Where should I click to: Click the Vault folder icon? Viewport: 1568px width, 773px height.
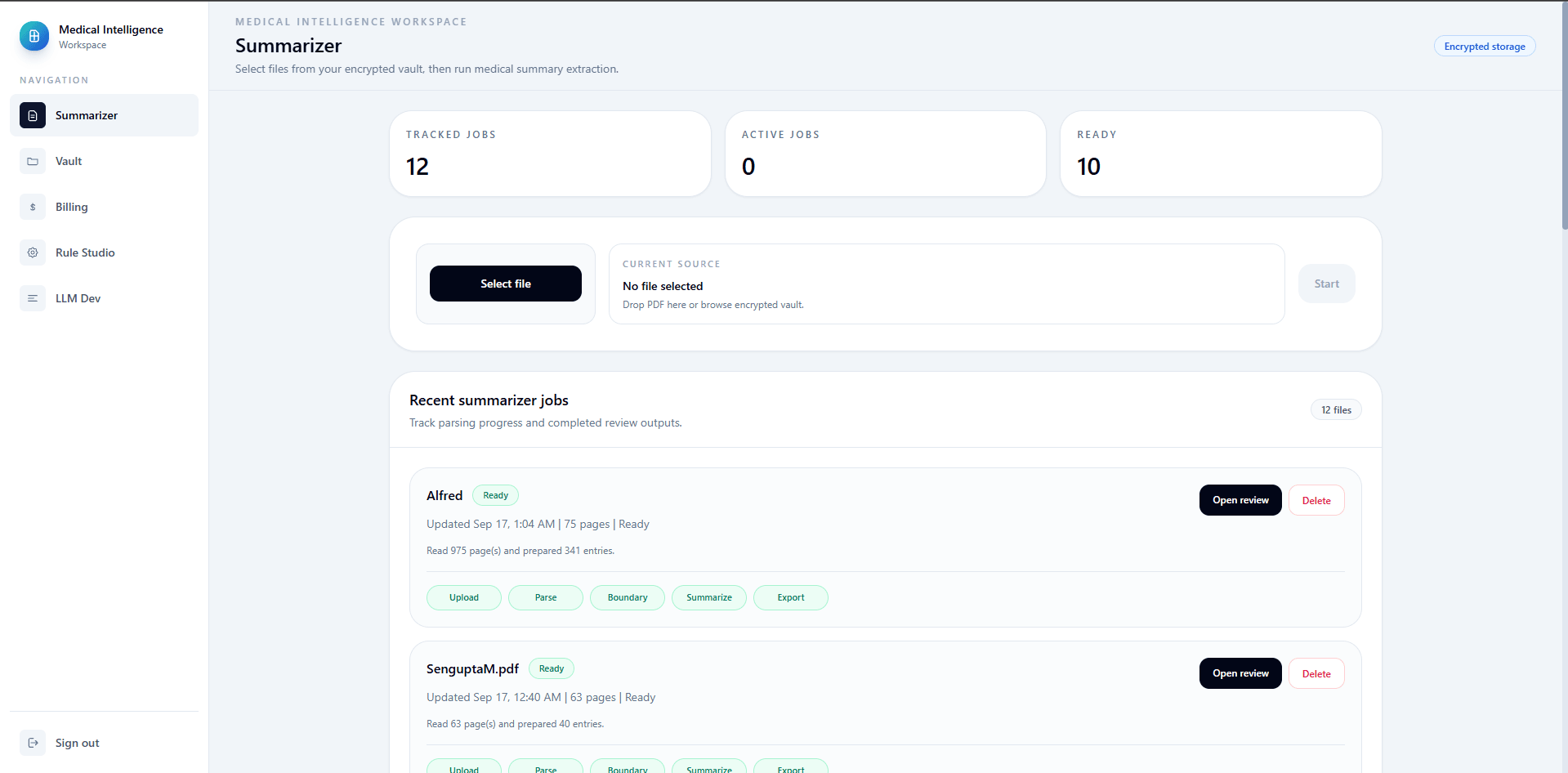click(x=33, y=161)
